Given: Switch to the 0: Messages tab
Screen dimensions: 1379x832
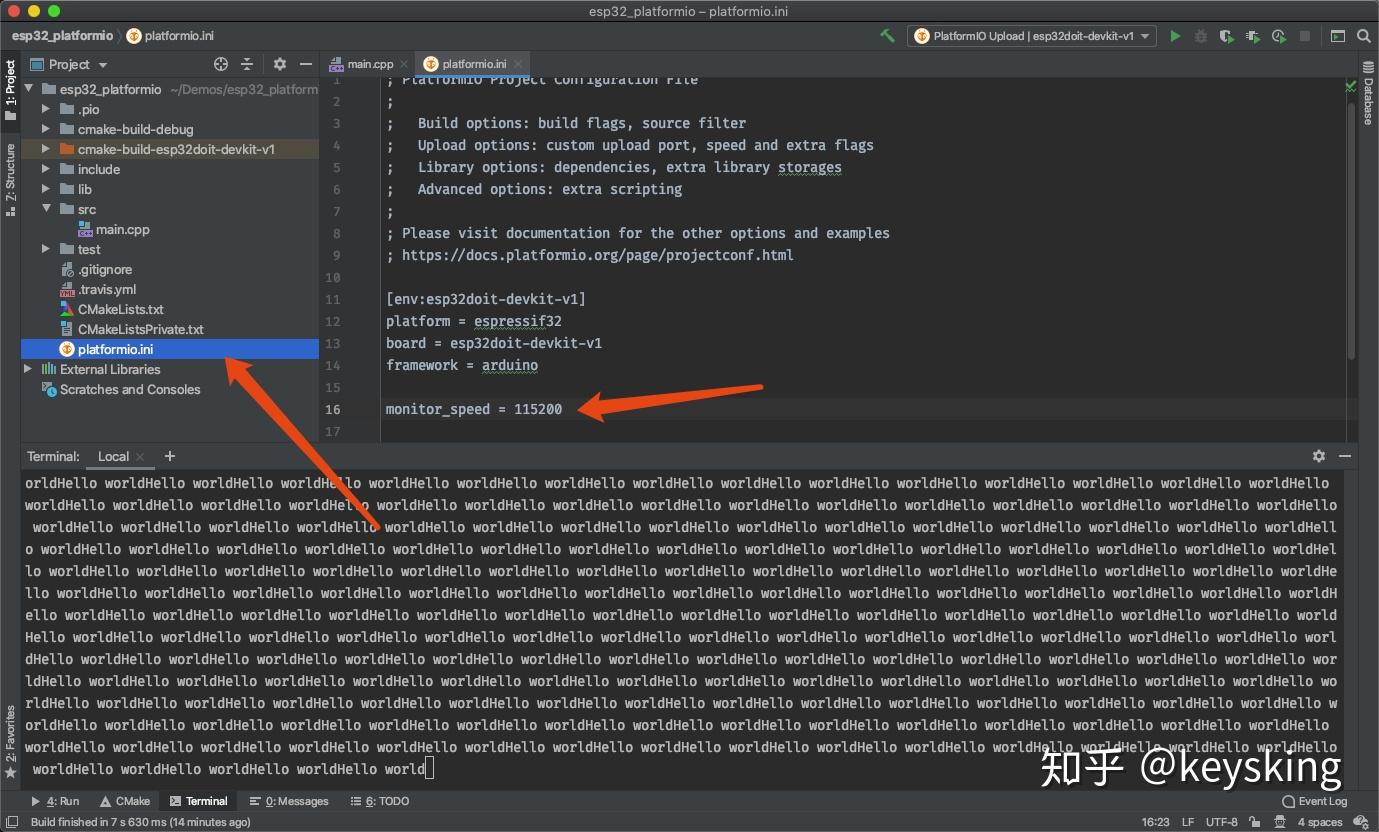Looking at the screenshot, I should [x=289, y=800].
